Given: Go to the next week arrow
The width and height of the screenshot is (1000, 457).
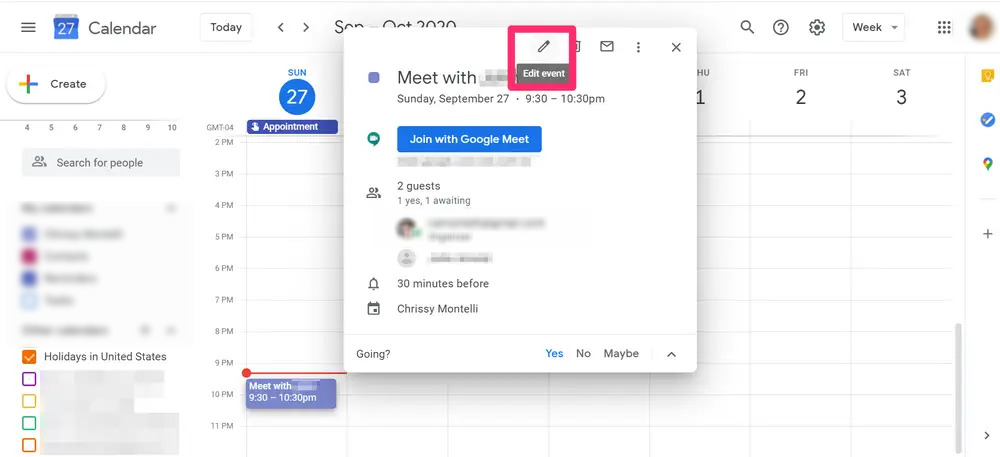Looking at the screenshot, I should 306,27.
